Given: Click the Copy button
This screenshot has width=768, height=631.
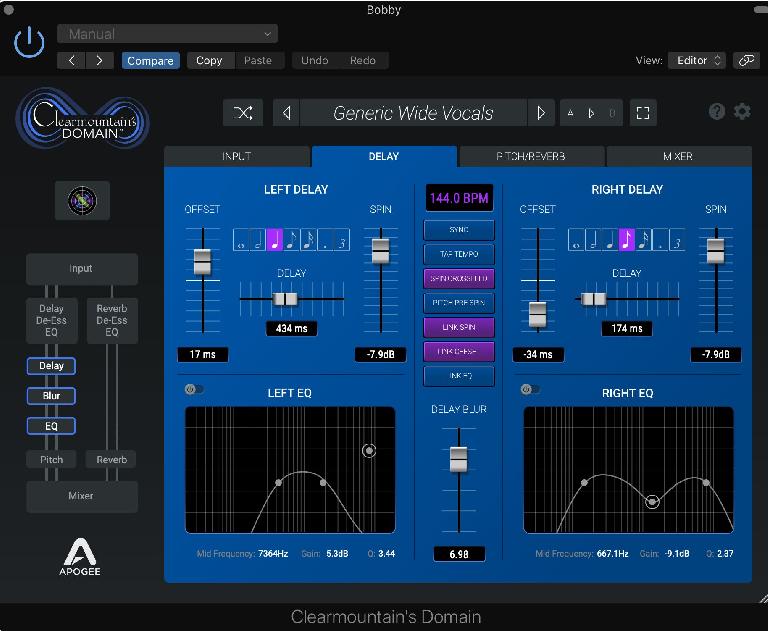Looking at the screenshot, I should (x=209, y=61).
